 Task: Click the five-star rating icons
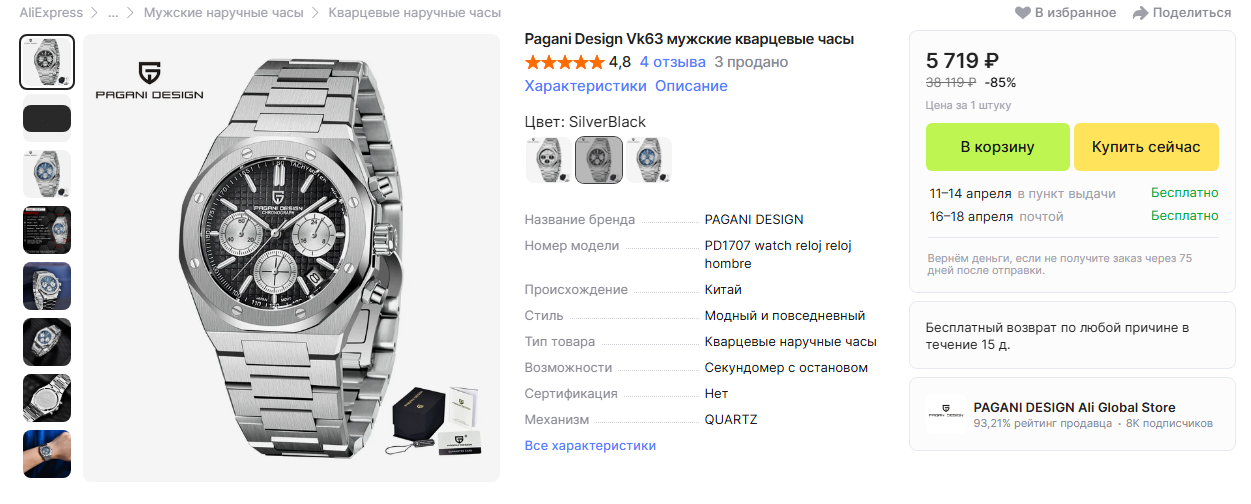pyautogui.click(x=564, y=62)
